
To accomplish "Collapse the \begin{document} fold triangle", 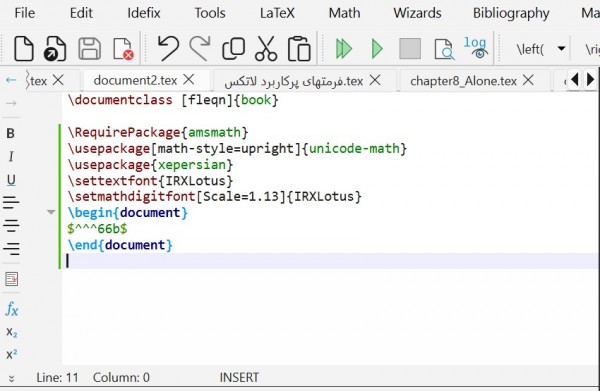I will [x=51, y=212].
